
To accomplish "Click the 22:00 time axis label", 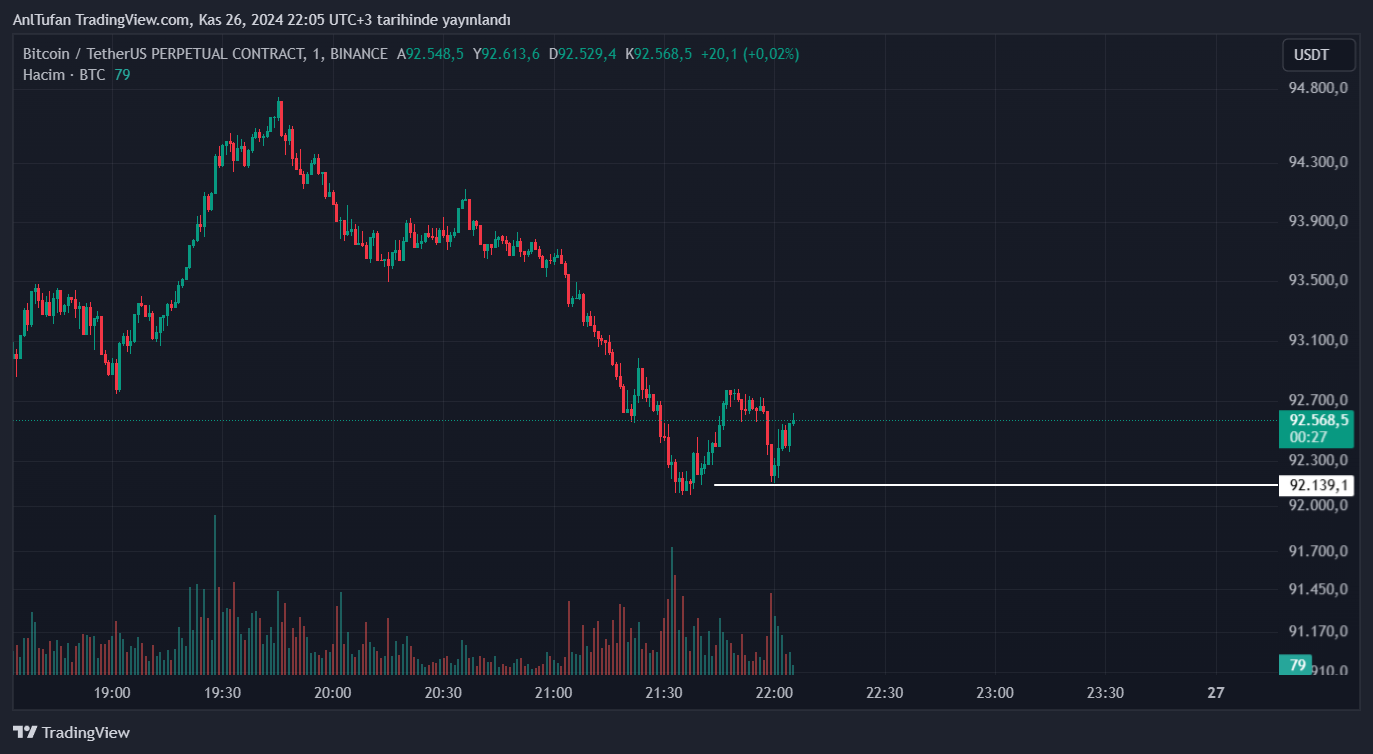I will click(774, 692).
